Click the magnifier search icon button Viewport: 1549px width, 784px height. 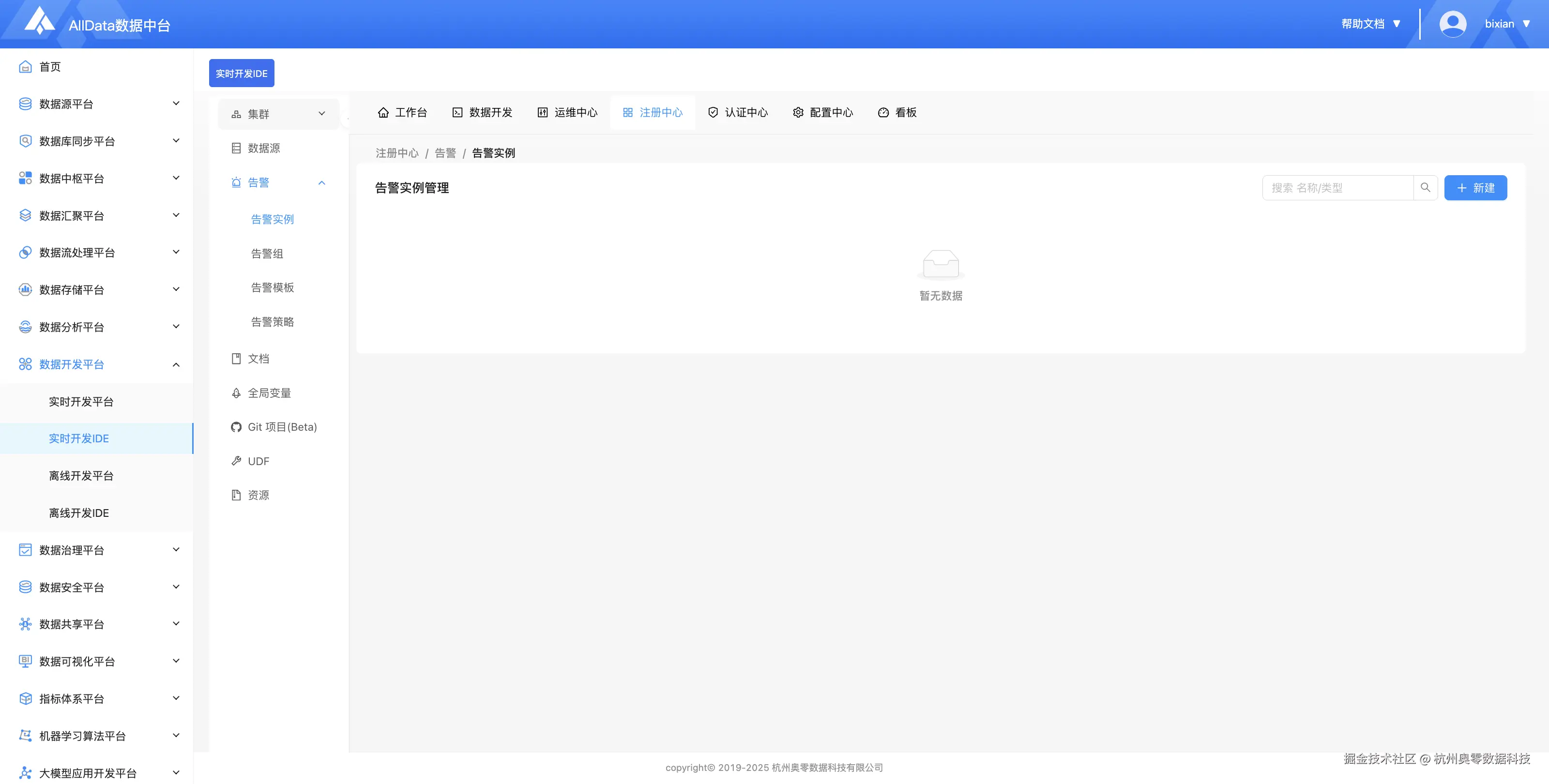tap(1425, 188)
